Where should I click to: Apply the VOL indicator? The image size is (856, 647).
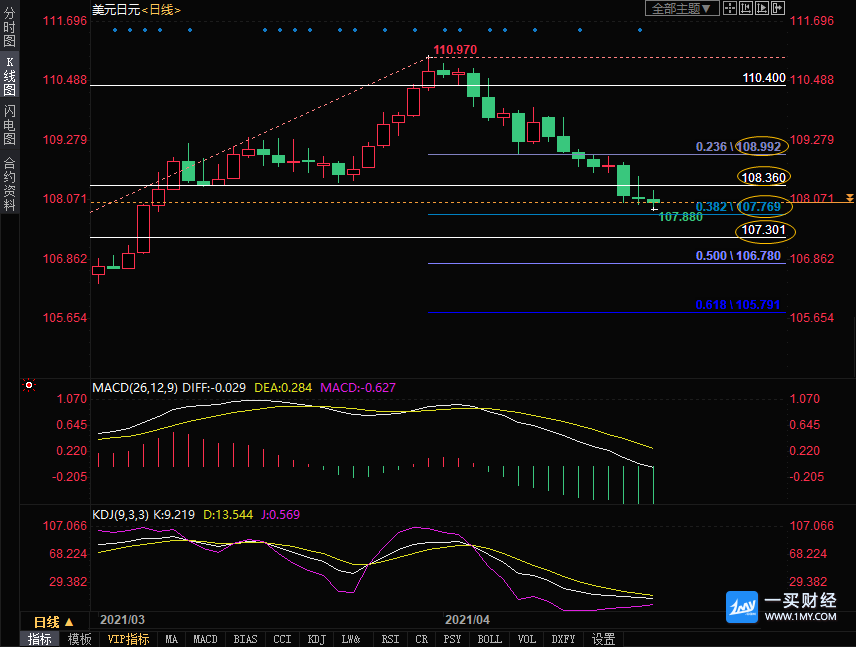coord(527,639)
